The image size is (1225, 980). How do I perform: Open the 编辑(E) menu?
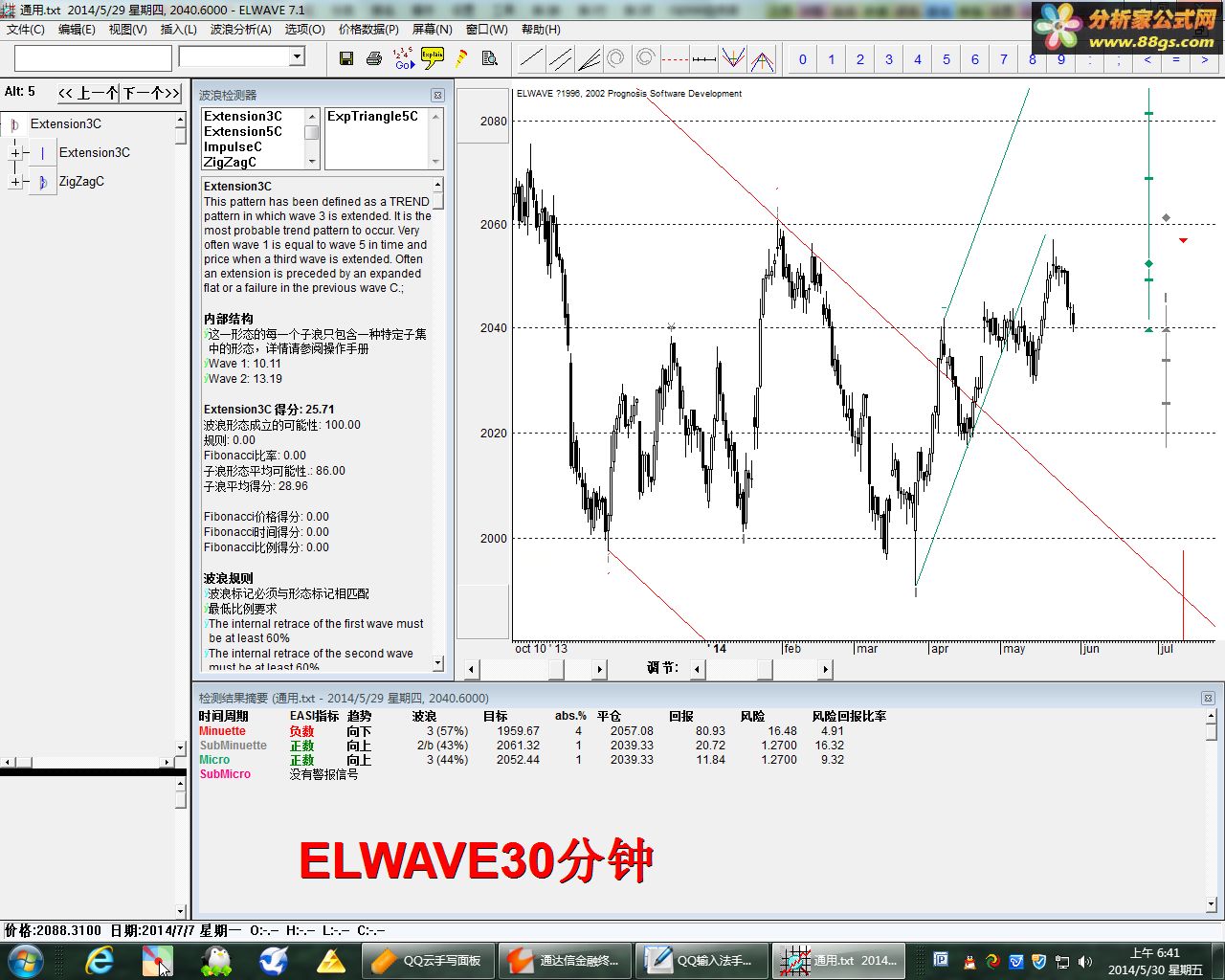click(78, 30)
